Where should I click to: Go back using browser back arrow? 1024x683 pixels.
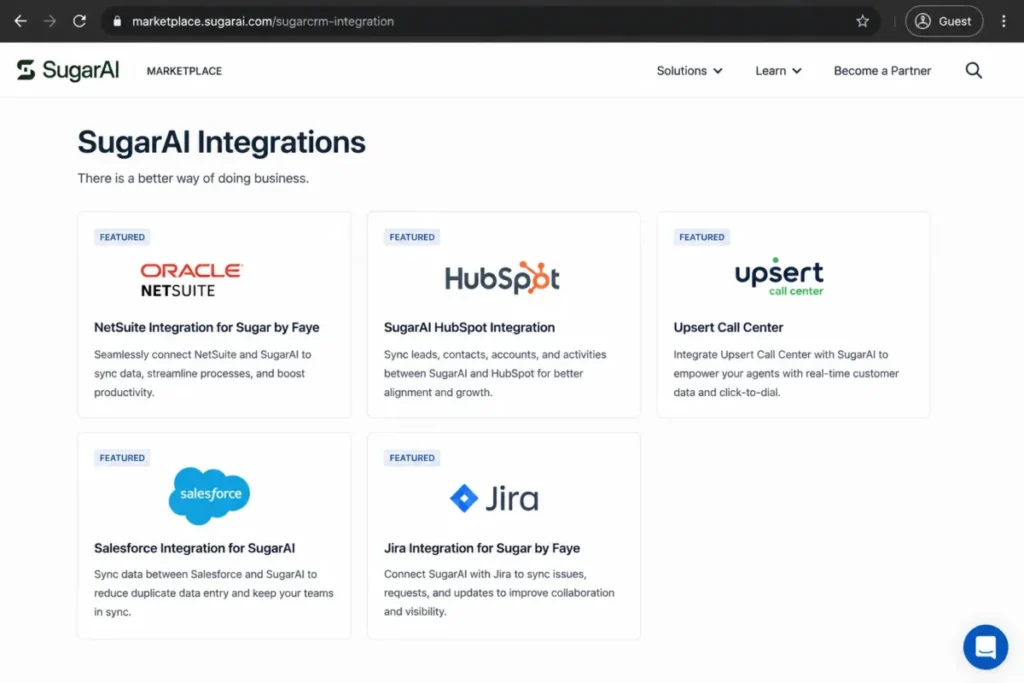[20, 21]
